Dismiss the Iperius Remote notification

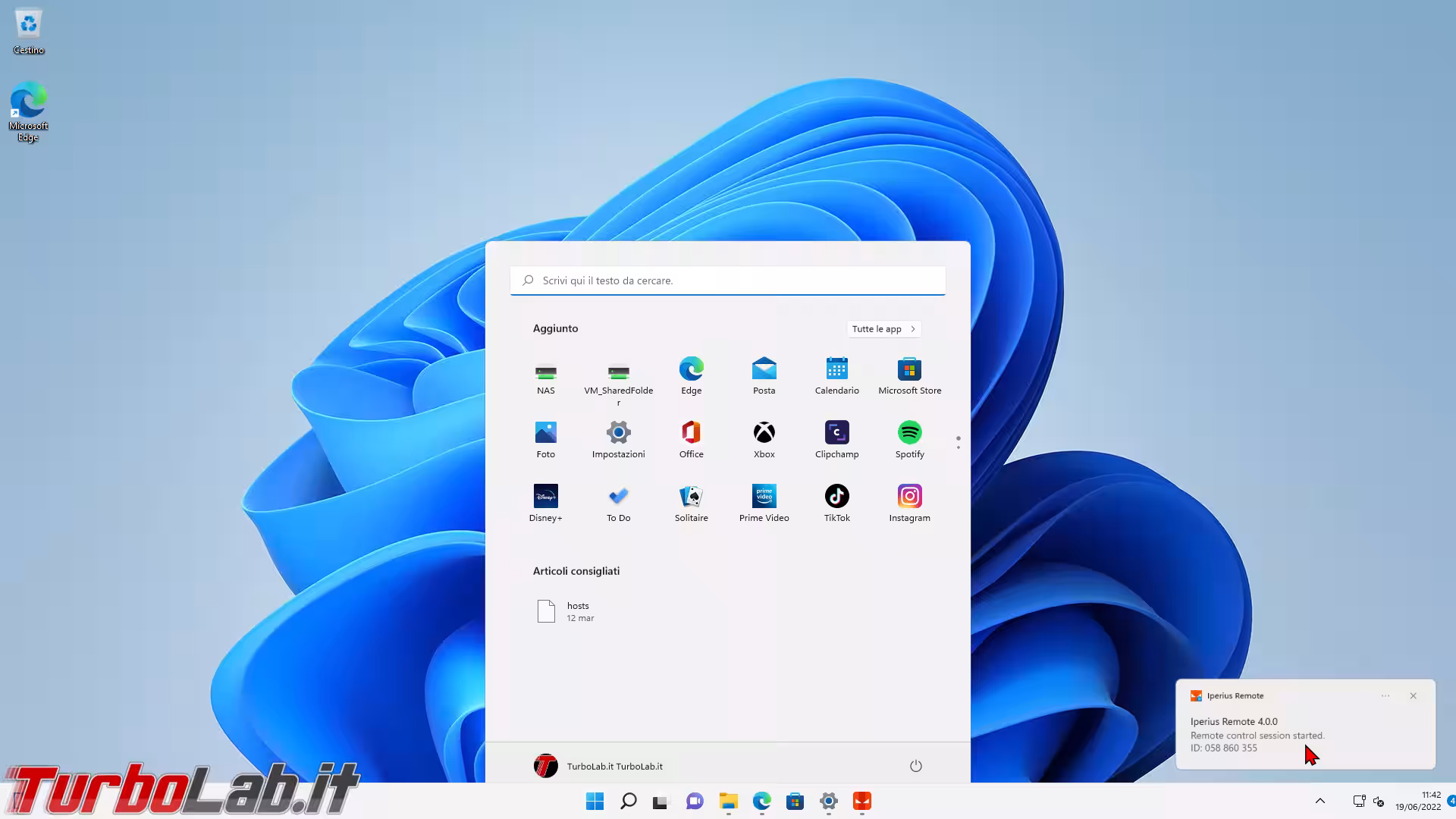pyautogui.click(x=1413, y=696)
